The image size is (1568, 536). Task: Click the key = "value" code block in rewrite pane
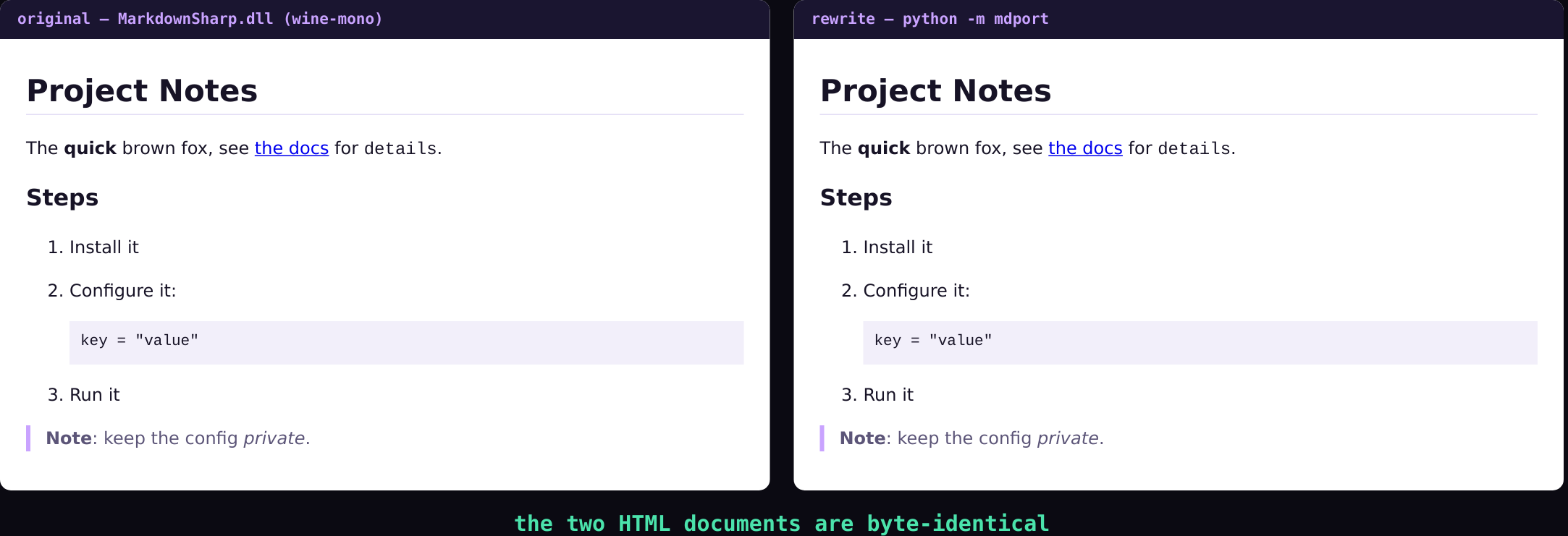pos(1200,343)
